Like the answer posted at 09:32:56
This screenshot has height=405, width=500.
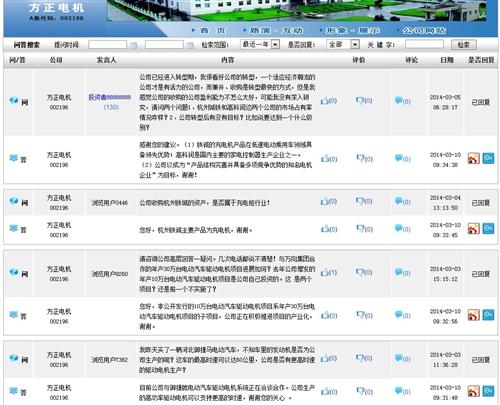[x=329, y=315]
